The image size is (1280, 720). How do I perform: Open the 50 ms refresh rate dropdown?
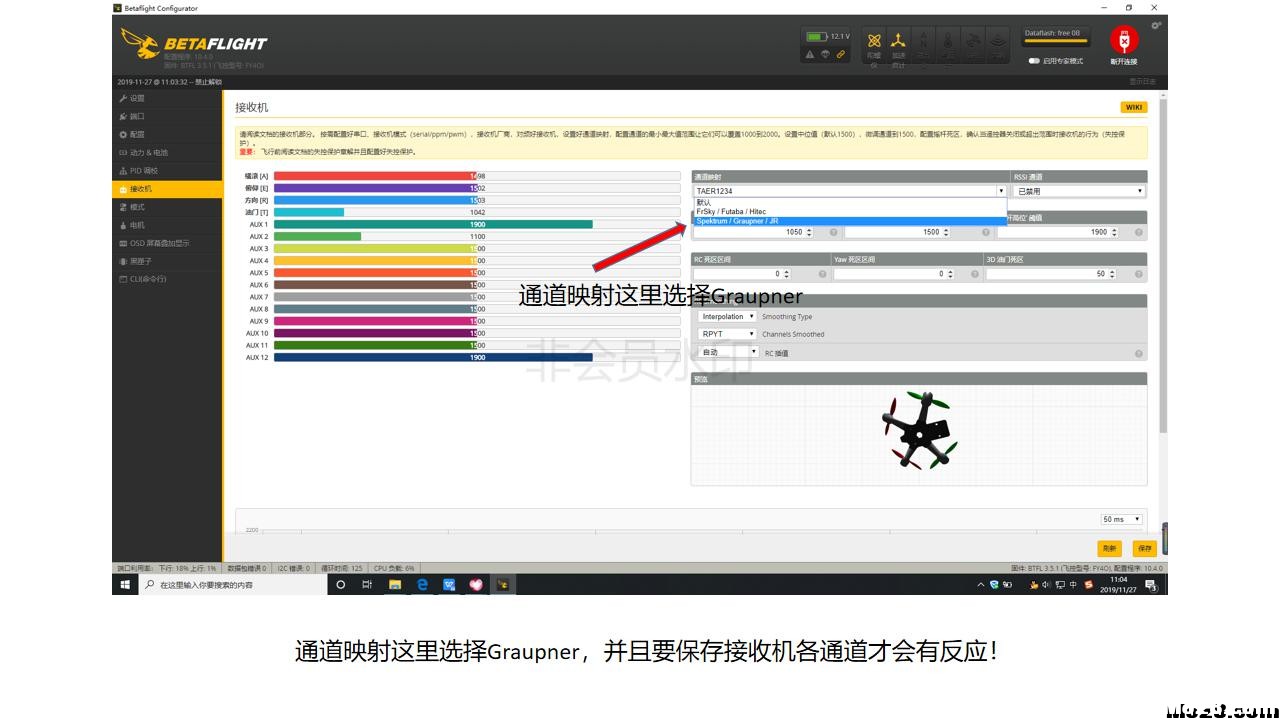point(1121,519)
